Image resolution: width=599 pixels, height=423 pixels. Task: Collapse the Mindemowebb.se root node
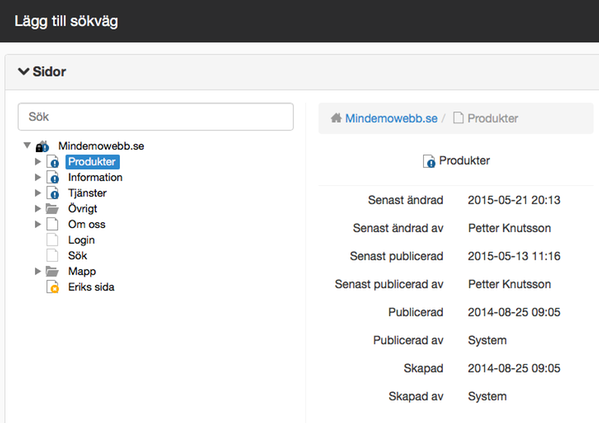click(27, 145)
